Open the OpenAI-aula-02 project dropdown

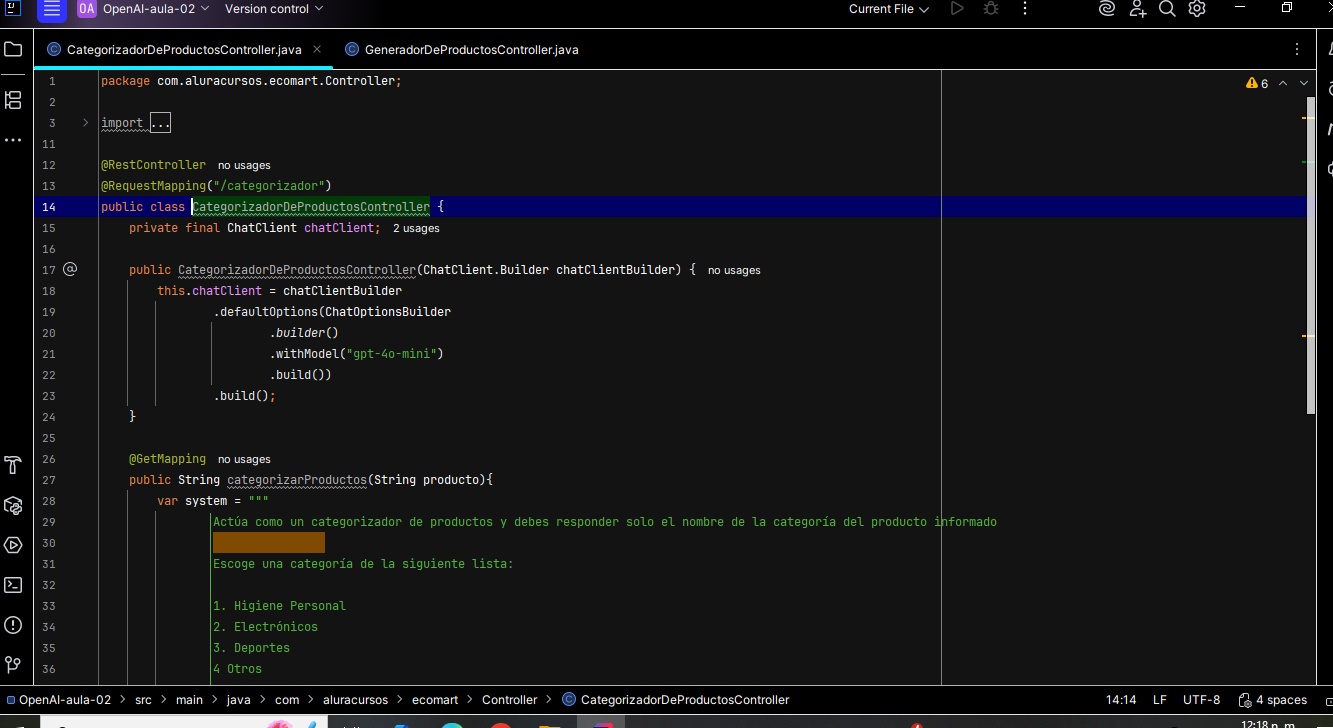[156, 9]
